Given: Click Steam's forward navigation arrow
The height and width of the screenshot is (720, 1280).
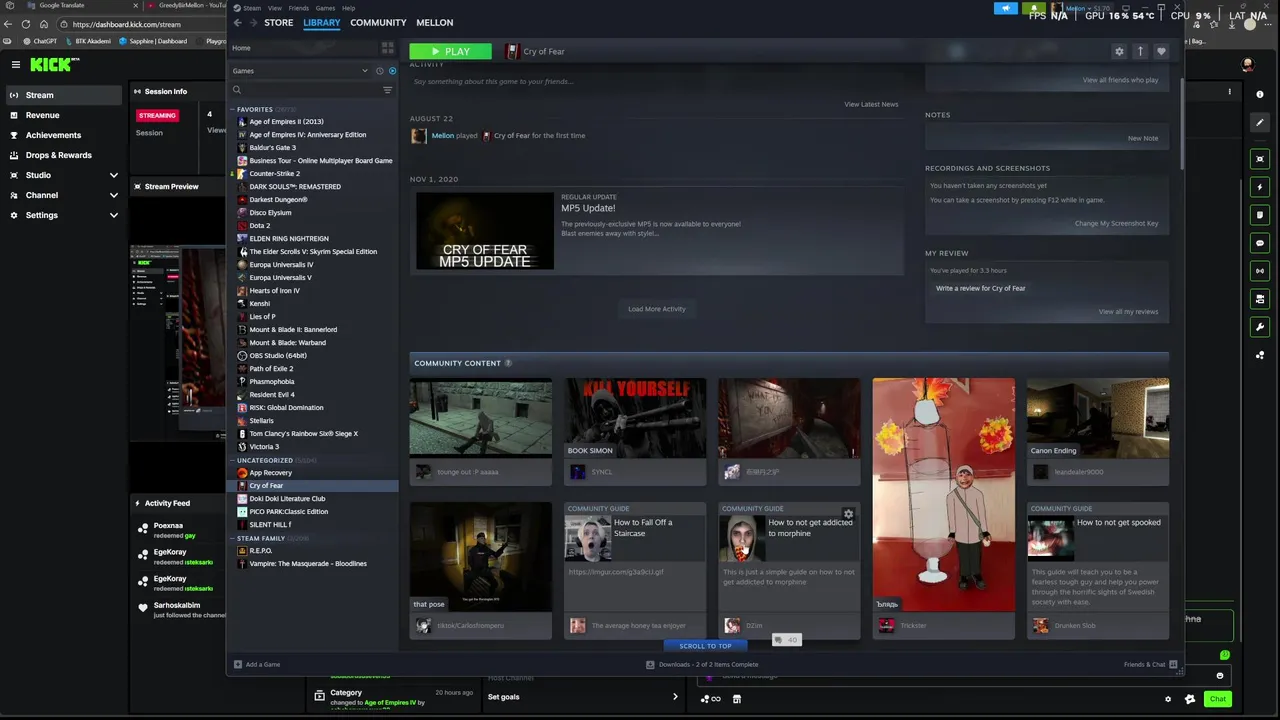Looking at the screenshot, I should pos(253,22).
